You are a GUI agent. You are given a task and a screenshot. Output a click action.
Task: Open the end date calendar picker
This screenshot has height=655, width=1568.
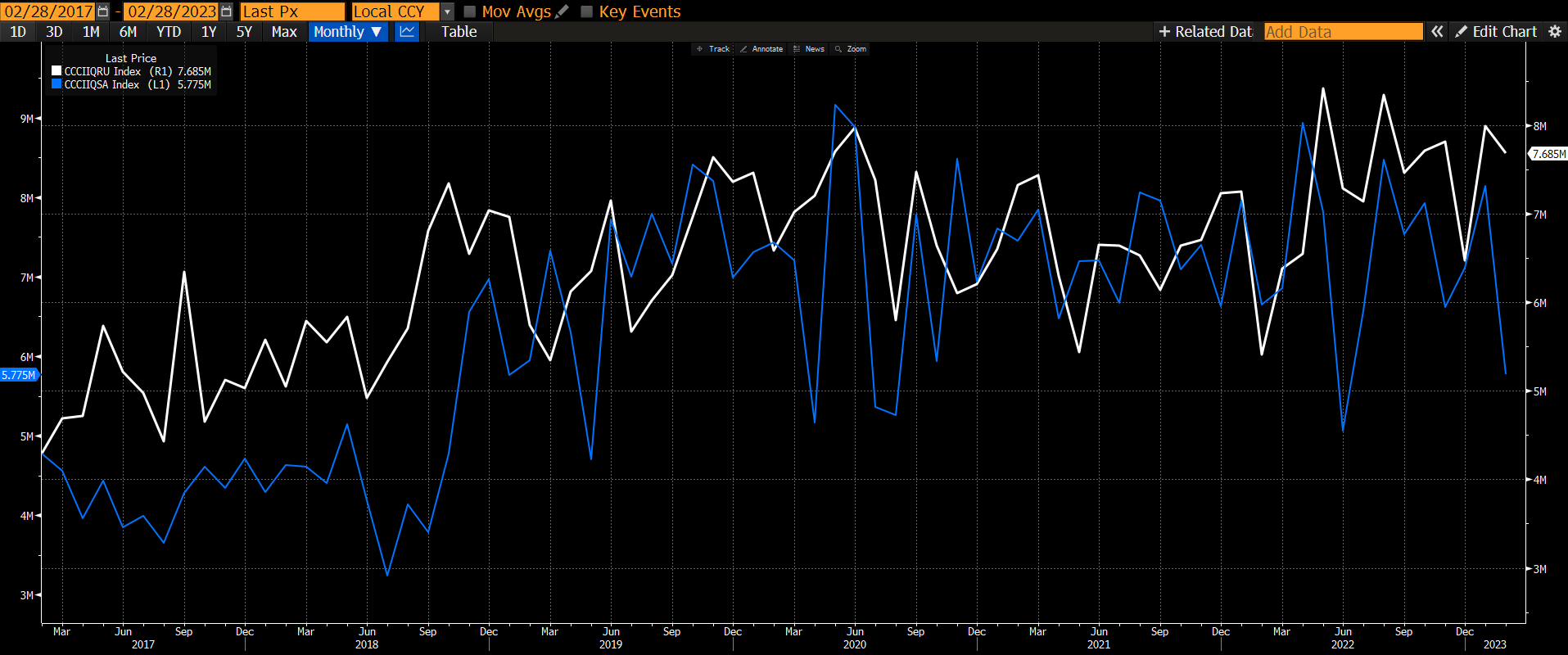[226, 11]
